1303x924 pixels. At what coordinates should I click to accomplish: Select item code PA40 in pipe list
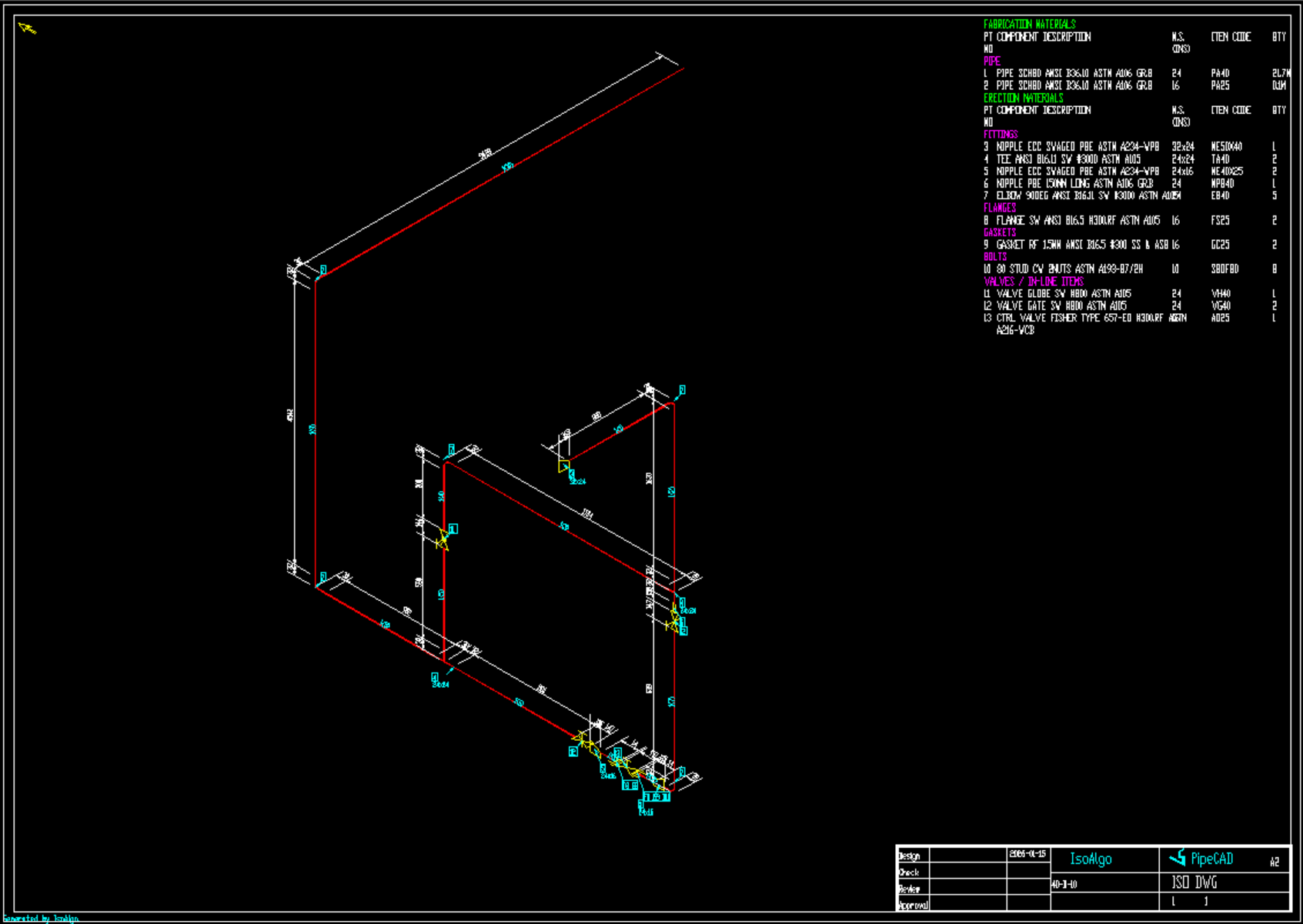point(1220,74)
